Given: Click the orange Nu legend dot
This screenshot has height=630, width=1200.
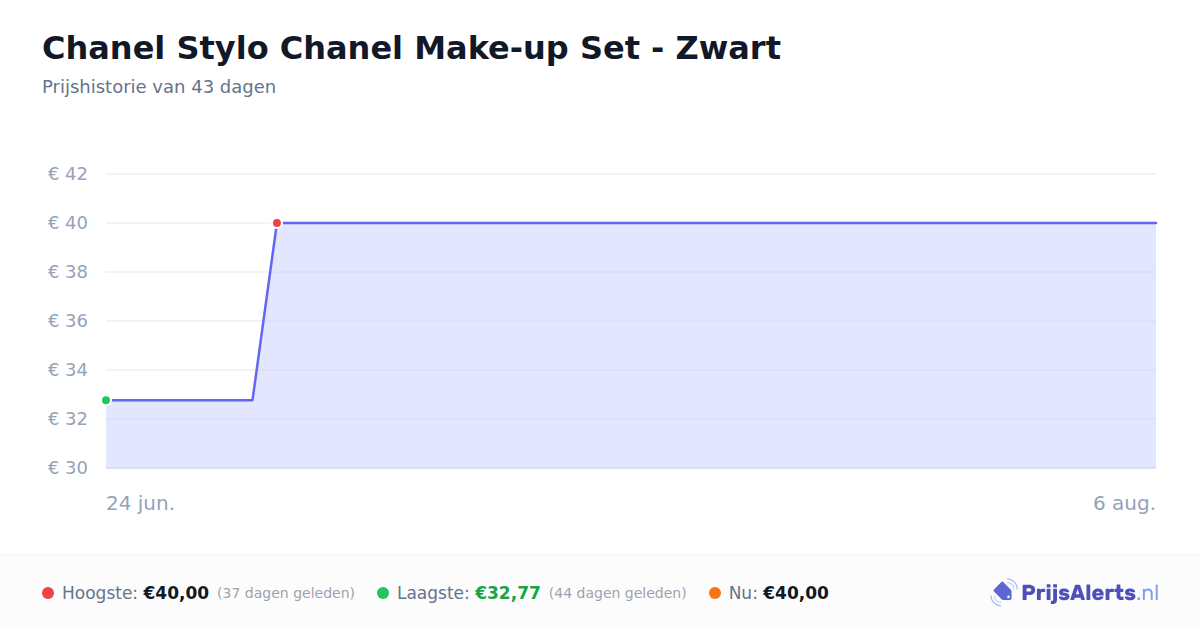Looking at the screenshot, I should pos(715,593).
